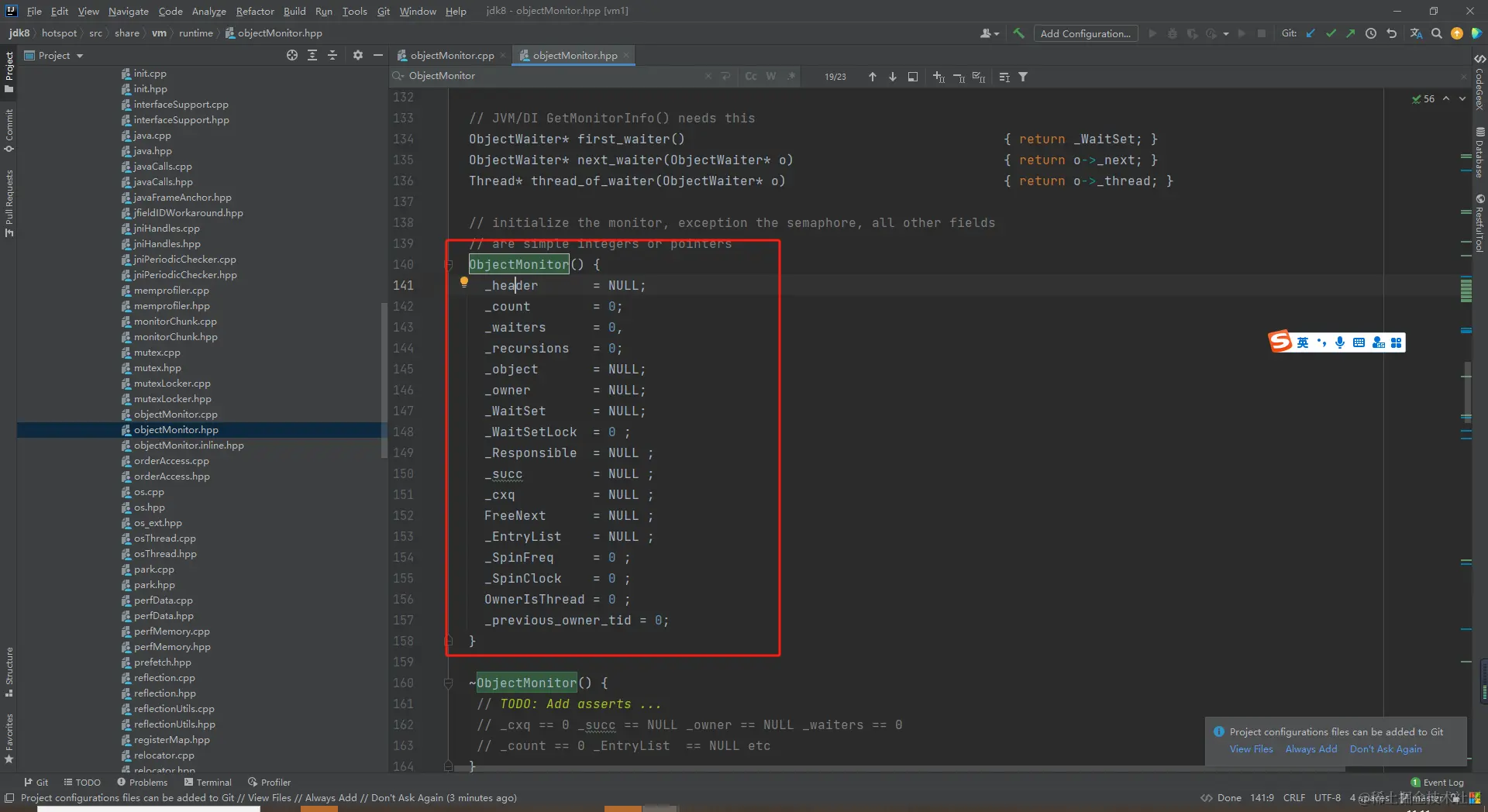This screenshot has width=1488, height=812.
Task: Locate current file in Project tree
Action: tap(291, 55)
